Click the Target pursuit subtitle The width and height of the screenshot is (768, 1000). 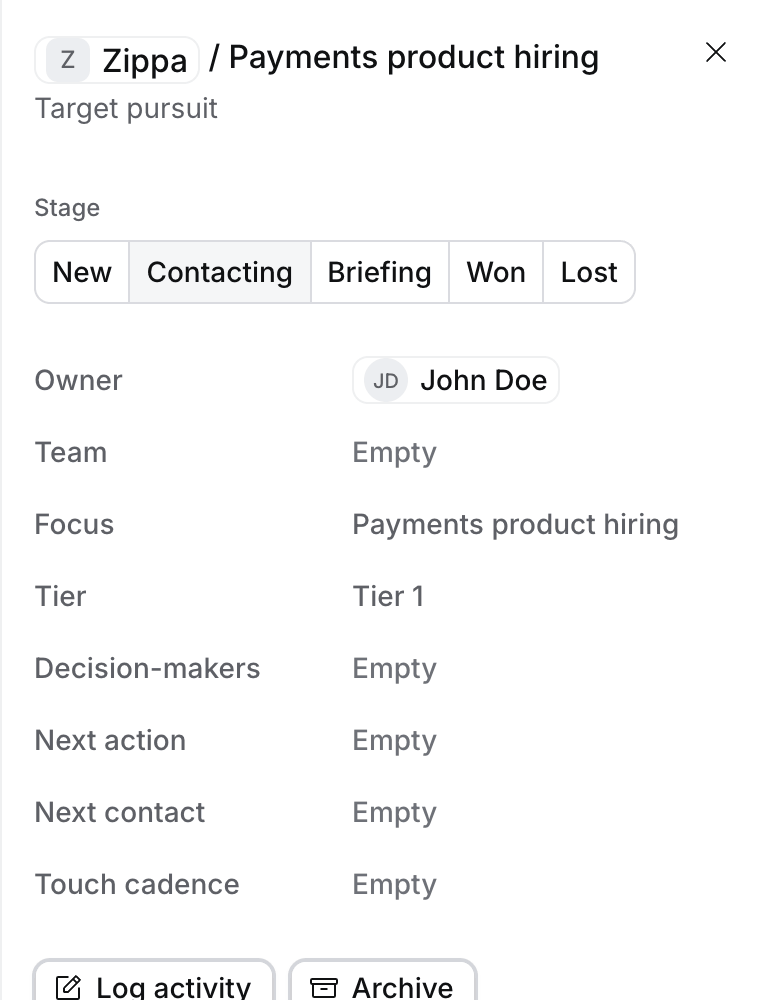point(126,109)
